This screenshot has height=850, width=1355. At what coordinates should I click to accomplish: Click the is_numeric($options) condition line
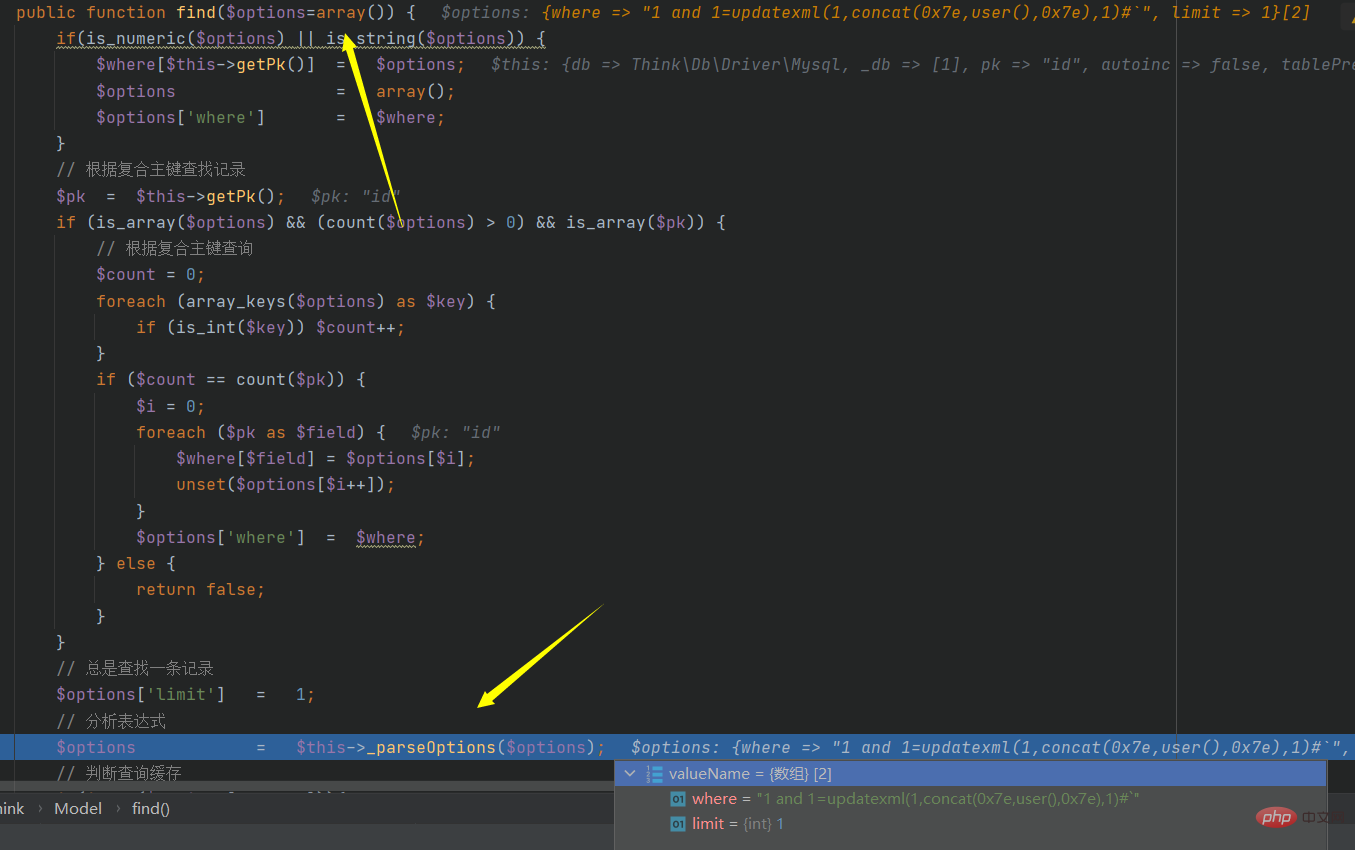pyautogui.click(x=301, y=39)
